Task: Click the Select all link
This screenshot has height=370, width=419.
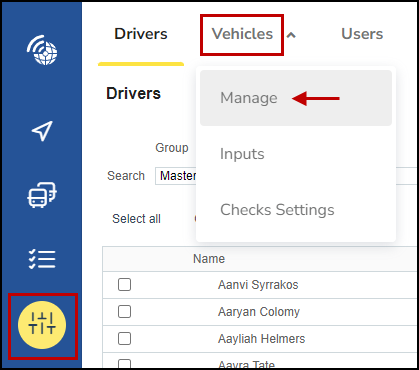Action: (x=136, y=219)
